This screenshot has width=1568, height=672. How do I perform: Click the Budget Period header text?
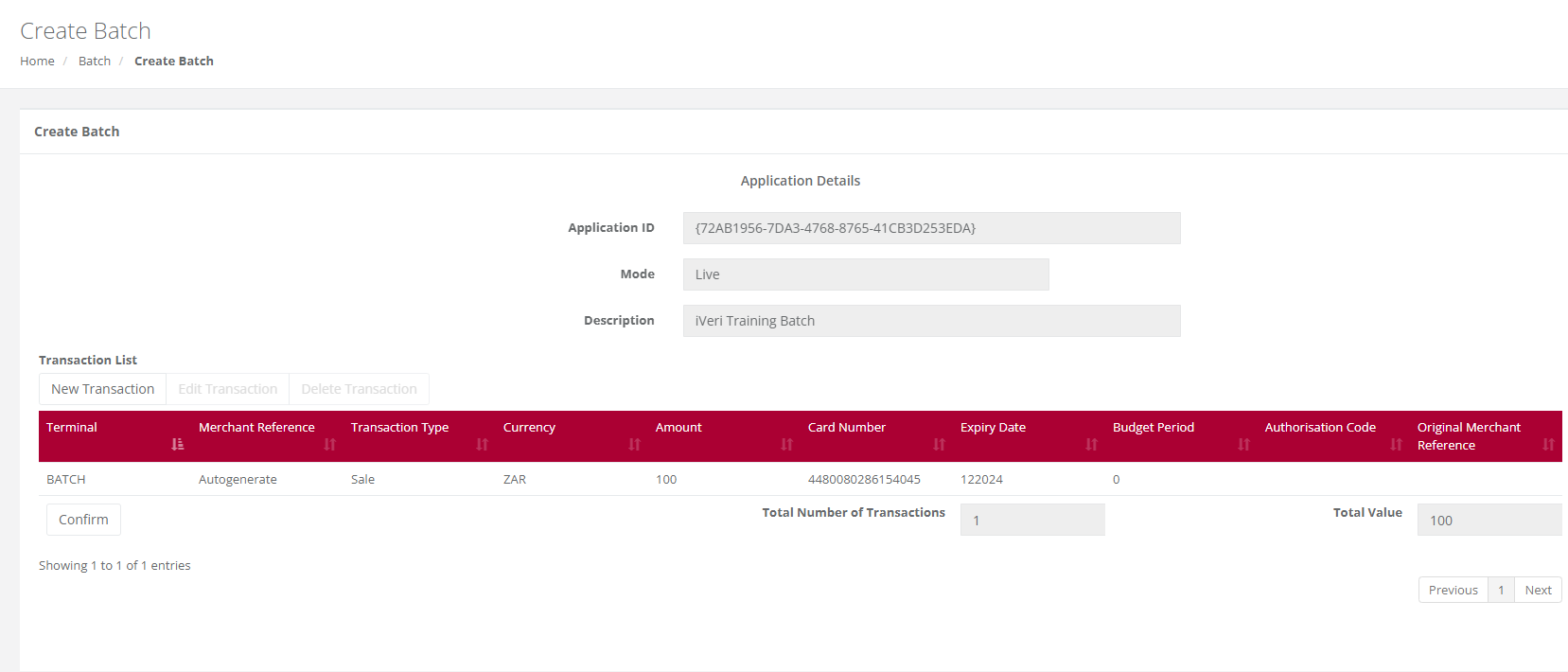coord(1154,427)
